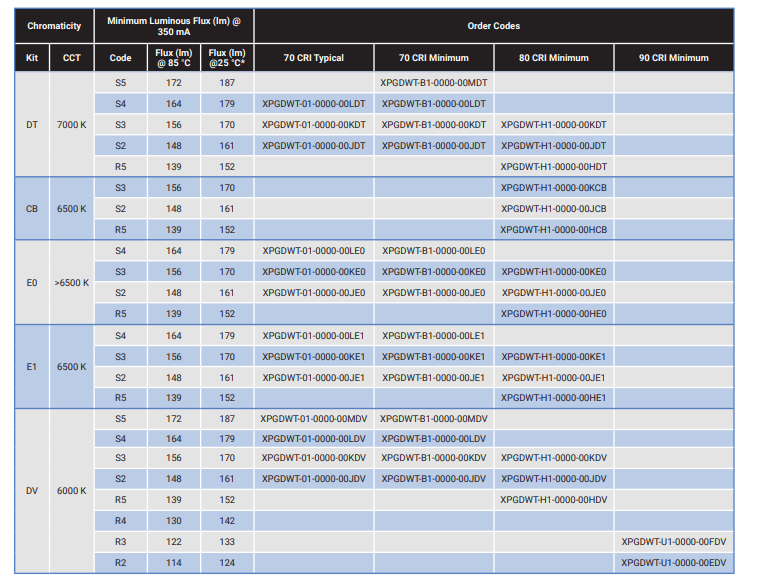Select order code XPGDWT-H1-0000-00KDV
The width and height of the screenshot is (757, 577).
pyautogui.click(x=554, y=458)
